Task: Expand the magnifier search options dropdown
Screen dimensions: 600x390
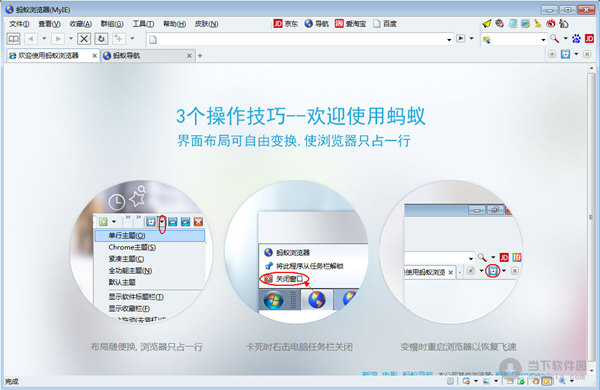Action: pyautogui.click(x=566, y=39)
